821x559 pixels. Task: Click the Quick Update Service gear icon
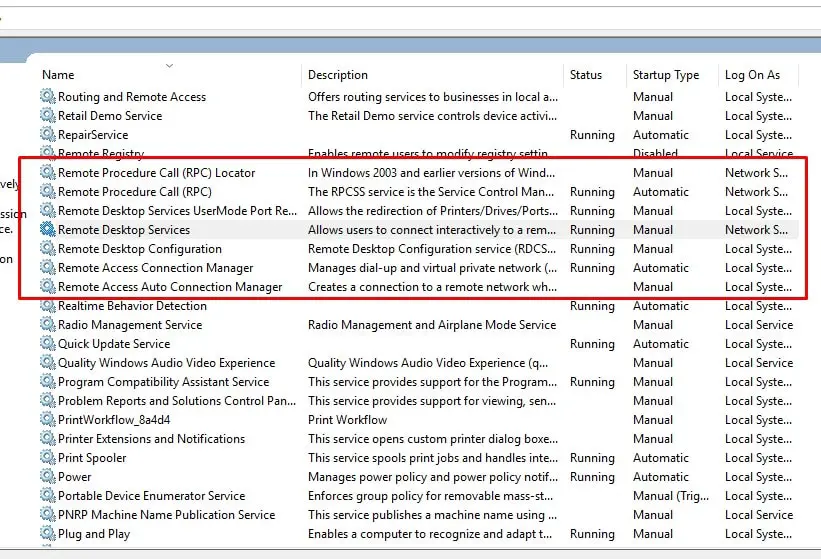pyautogui.click(x=48, y=343)
